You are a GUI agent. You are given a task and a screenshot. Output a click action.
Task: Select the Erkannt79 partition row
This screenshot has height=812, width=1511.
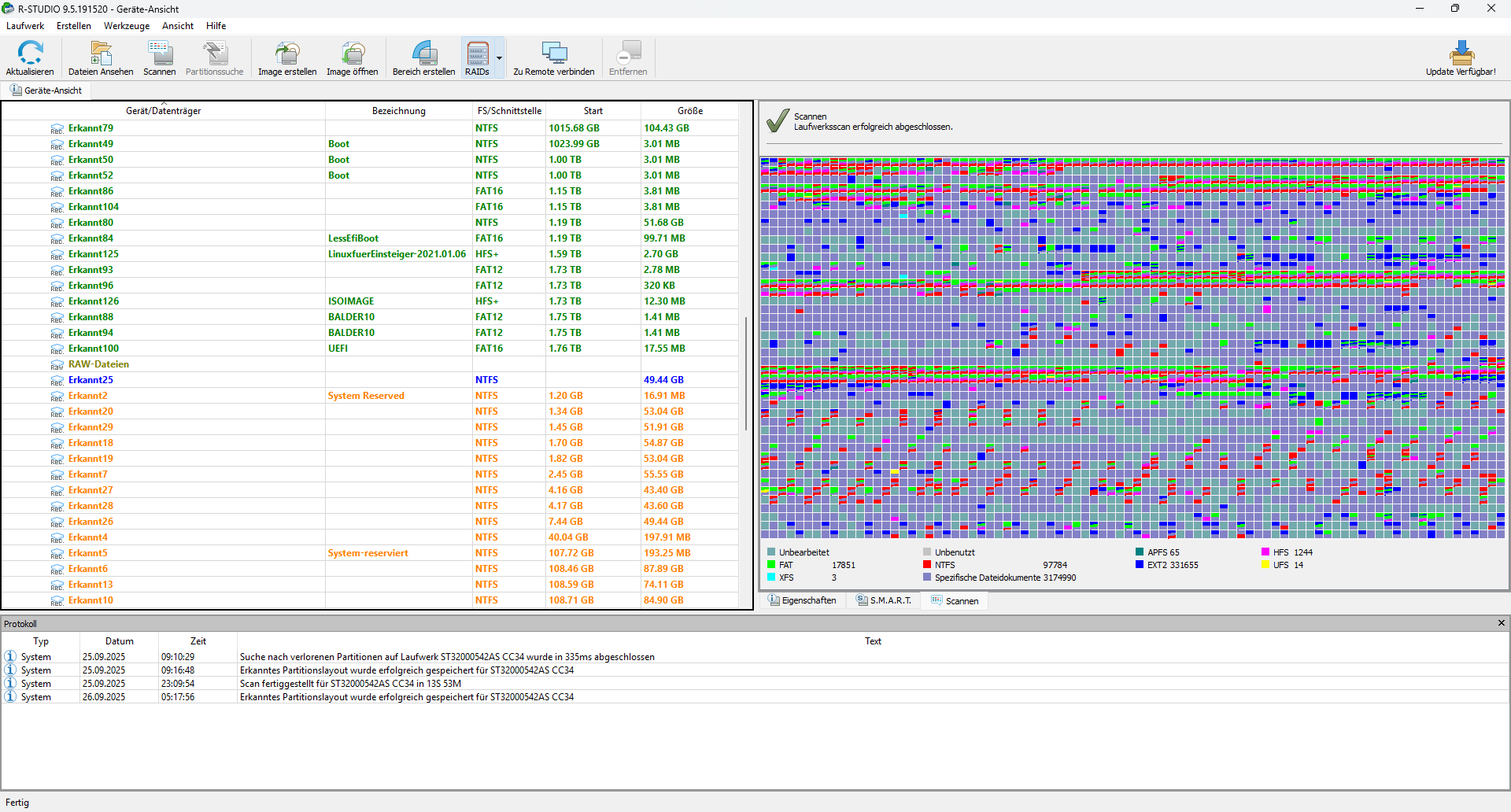tap(370, 128)
